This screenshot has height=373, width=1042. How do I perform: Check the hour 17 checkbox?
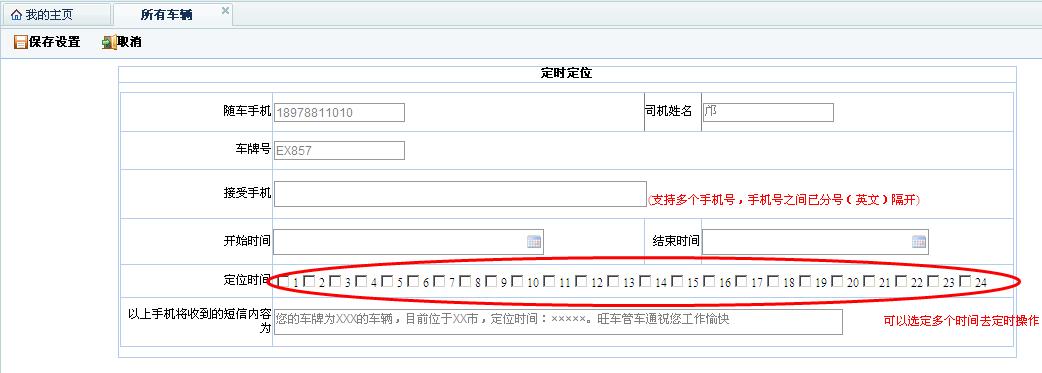pos(741,282)
